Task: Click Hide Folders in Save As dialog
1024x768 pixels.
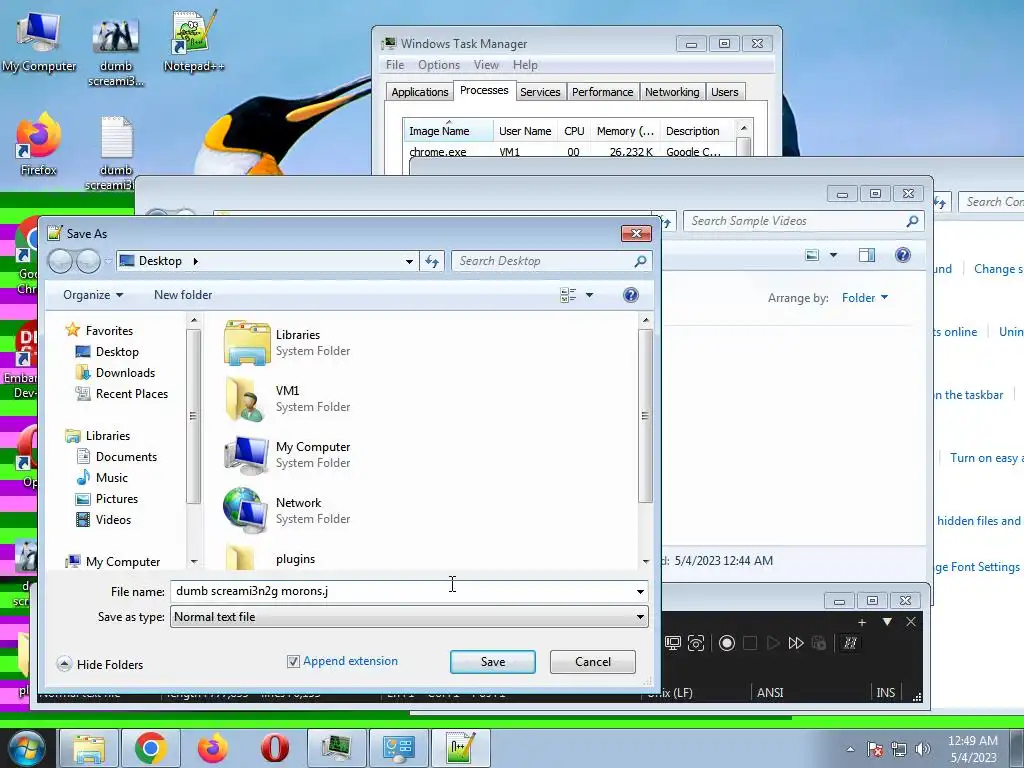Action: point(100,664)
